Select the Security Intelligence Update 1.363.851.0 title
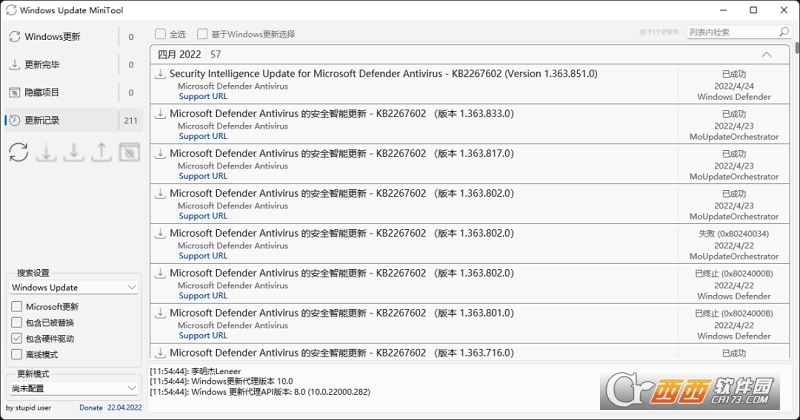800x420 pixels. tap(383, 73)
